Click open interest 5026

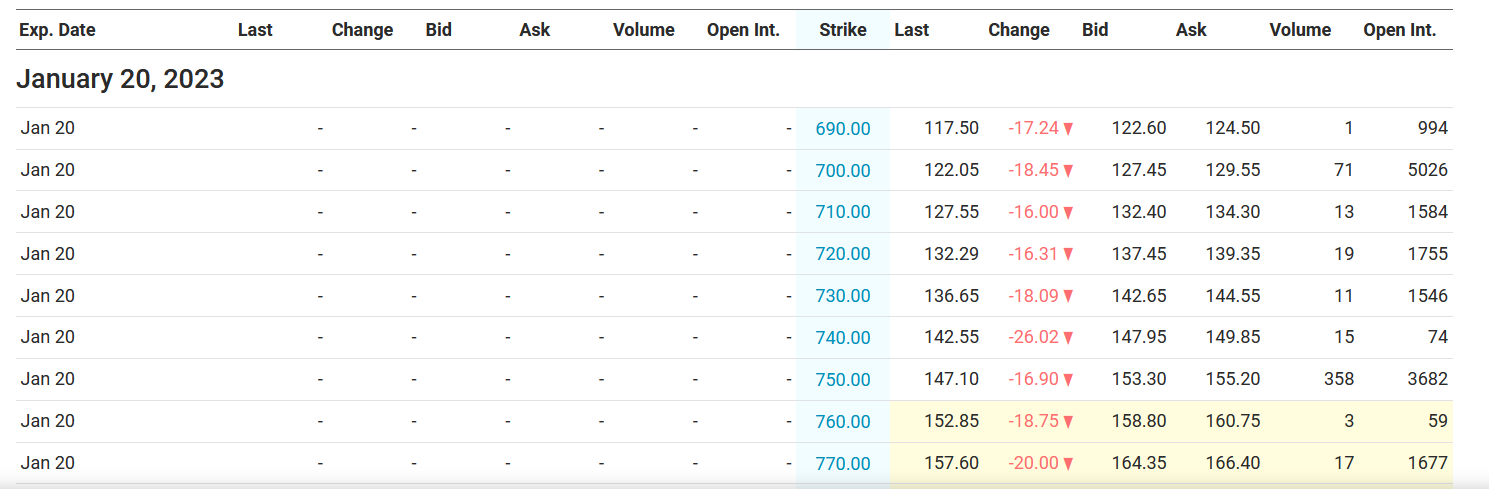point(1428,170)
